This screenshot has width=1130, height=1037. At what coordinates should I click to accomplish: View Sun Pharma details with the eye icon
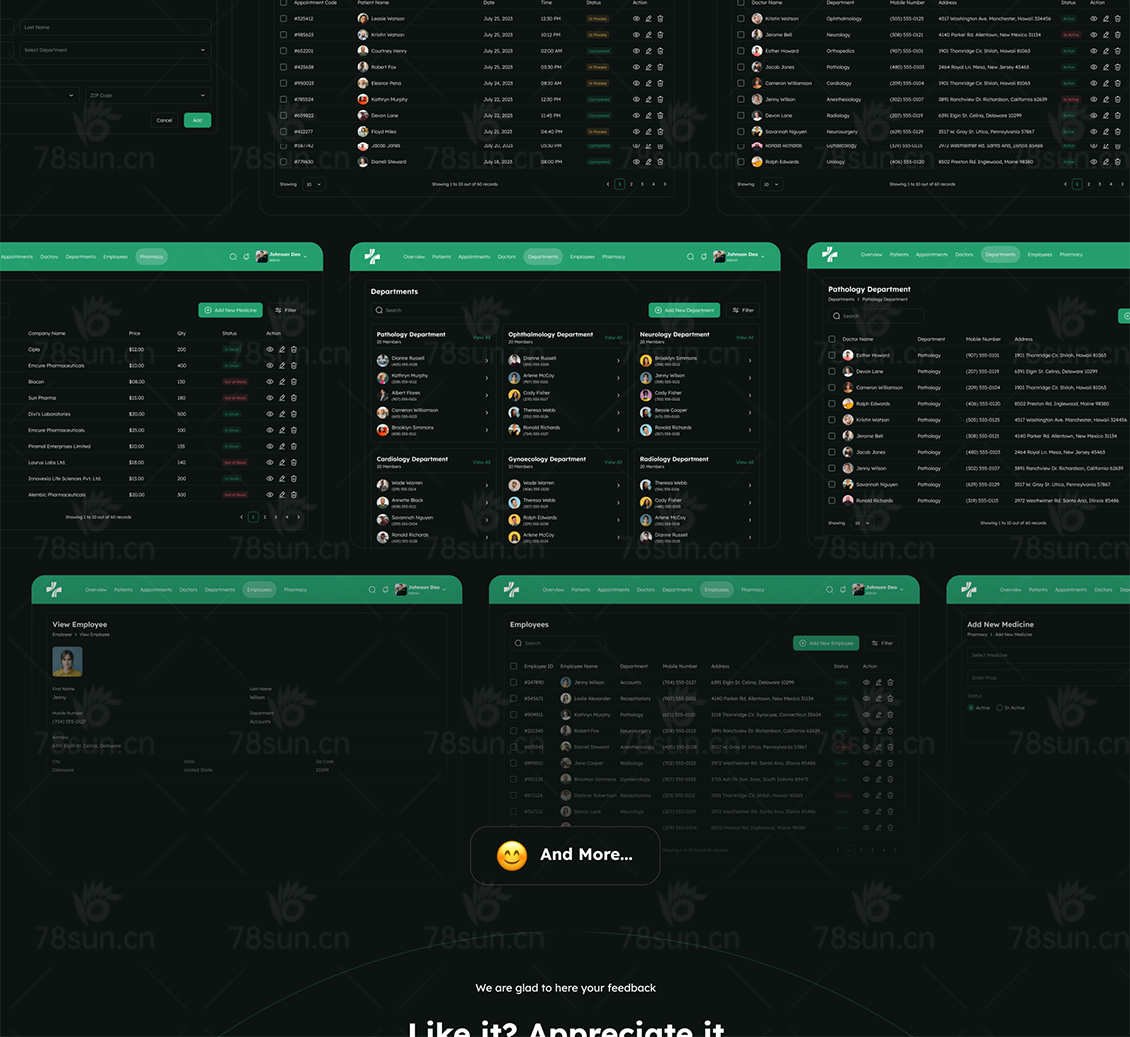click(x=269, y=398)
